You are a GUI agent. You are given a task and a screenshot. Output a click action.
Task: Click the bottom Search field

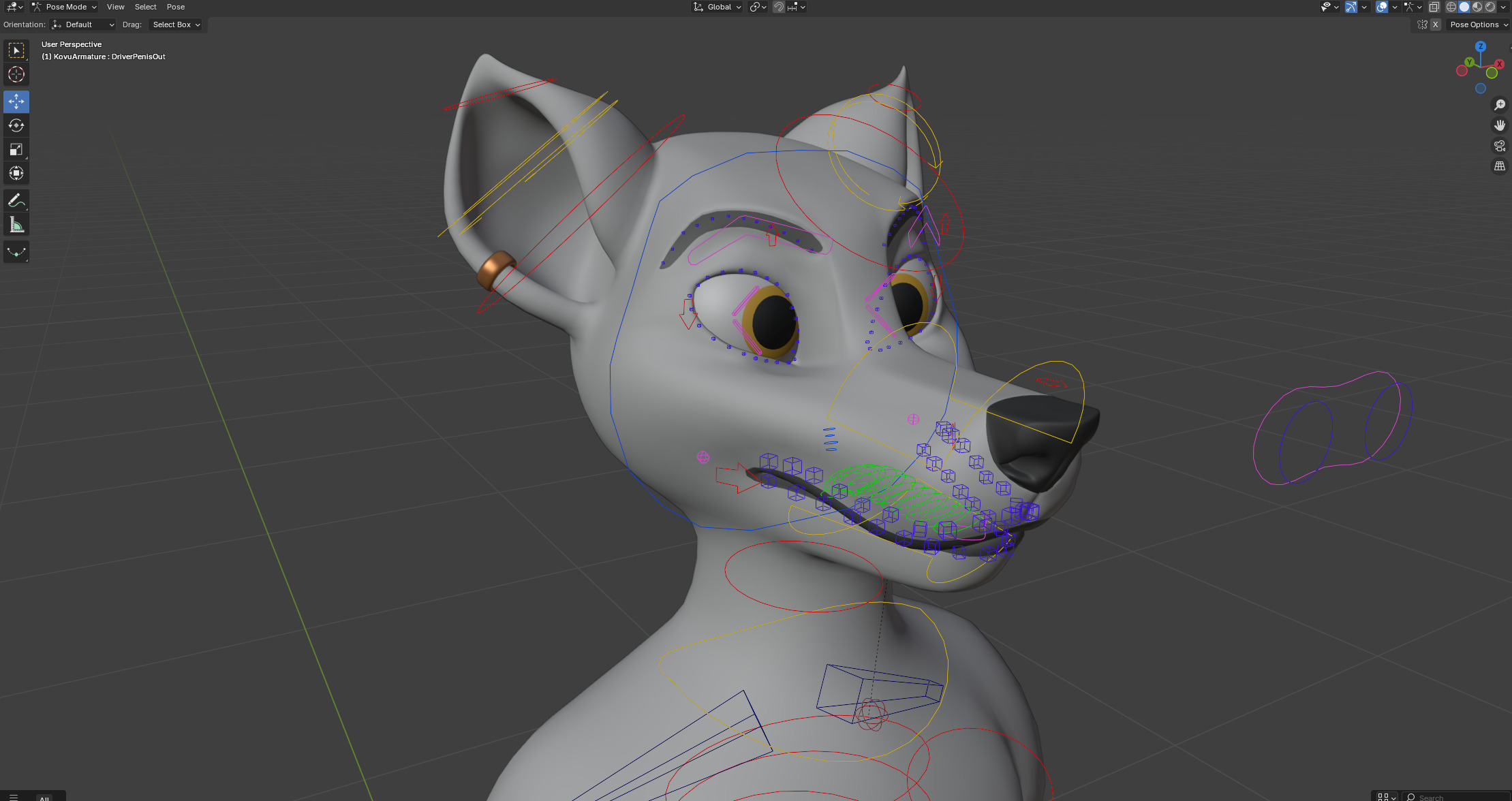[1457, 797]
